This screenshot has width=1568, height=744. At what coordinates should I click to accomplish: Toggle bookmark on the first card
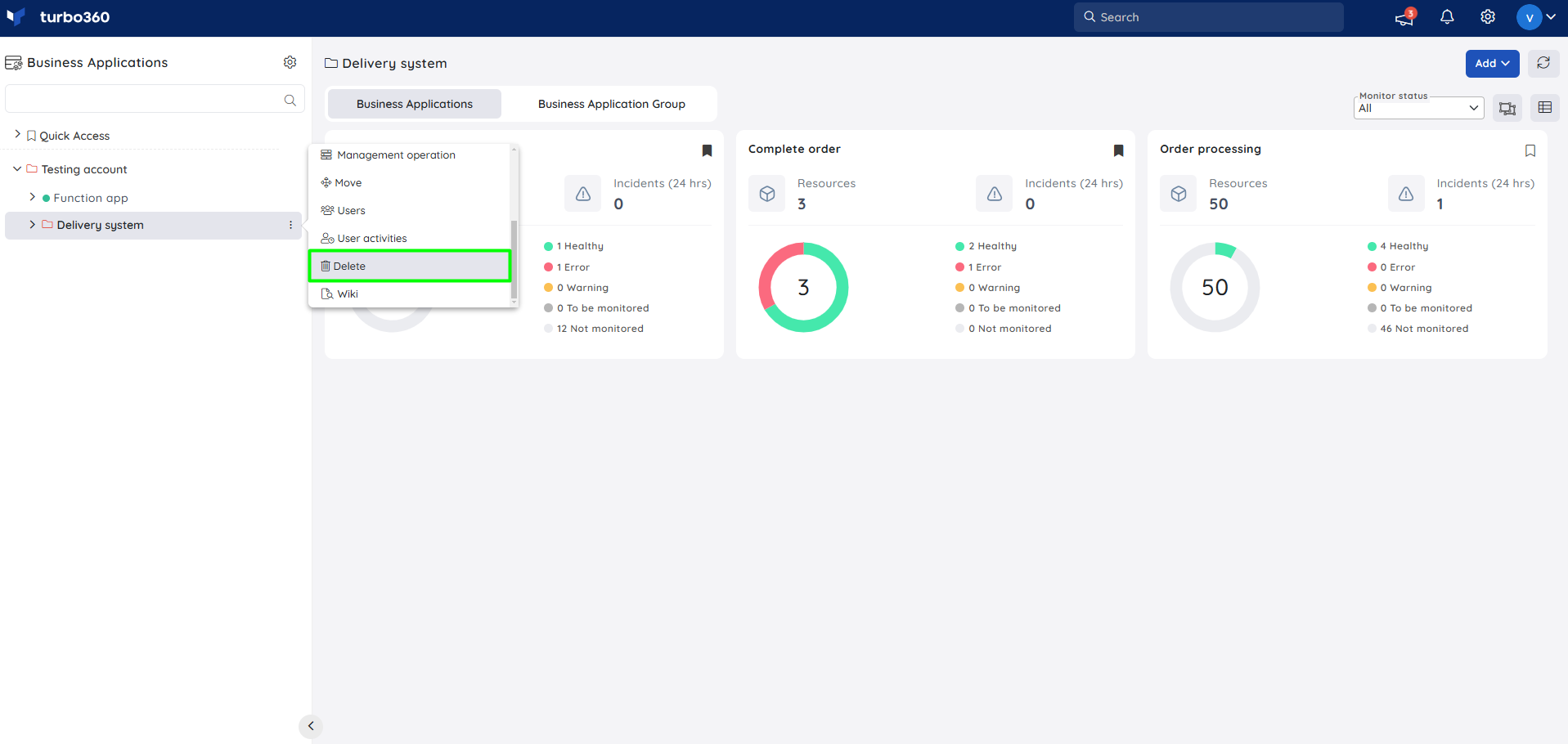pos(708,150)
